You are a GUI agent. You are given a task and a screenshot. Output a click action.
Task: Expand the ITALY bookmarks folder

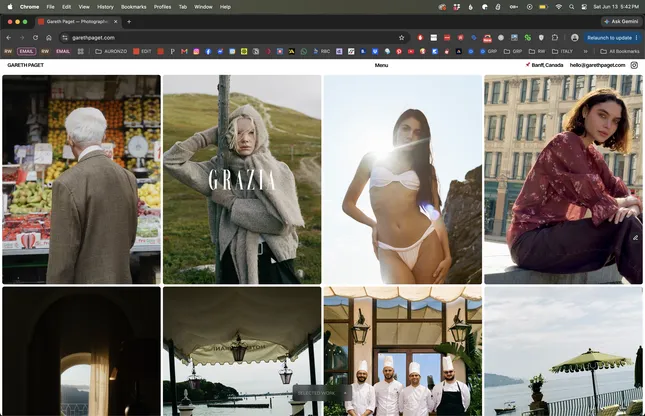[562, 51]
